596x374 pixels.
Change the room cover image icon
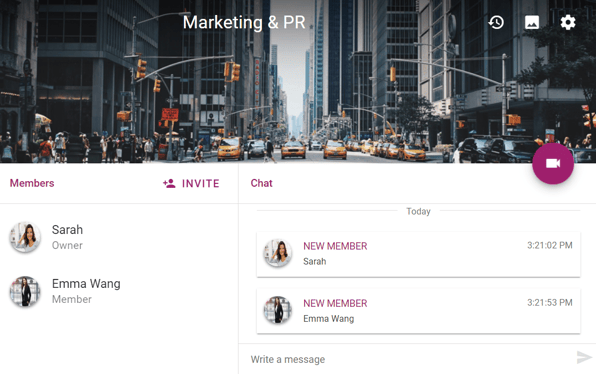(x=532, y=22)
